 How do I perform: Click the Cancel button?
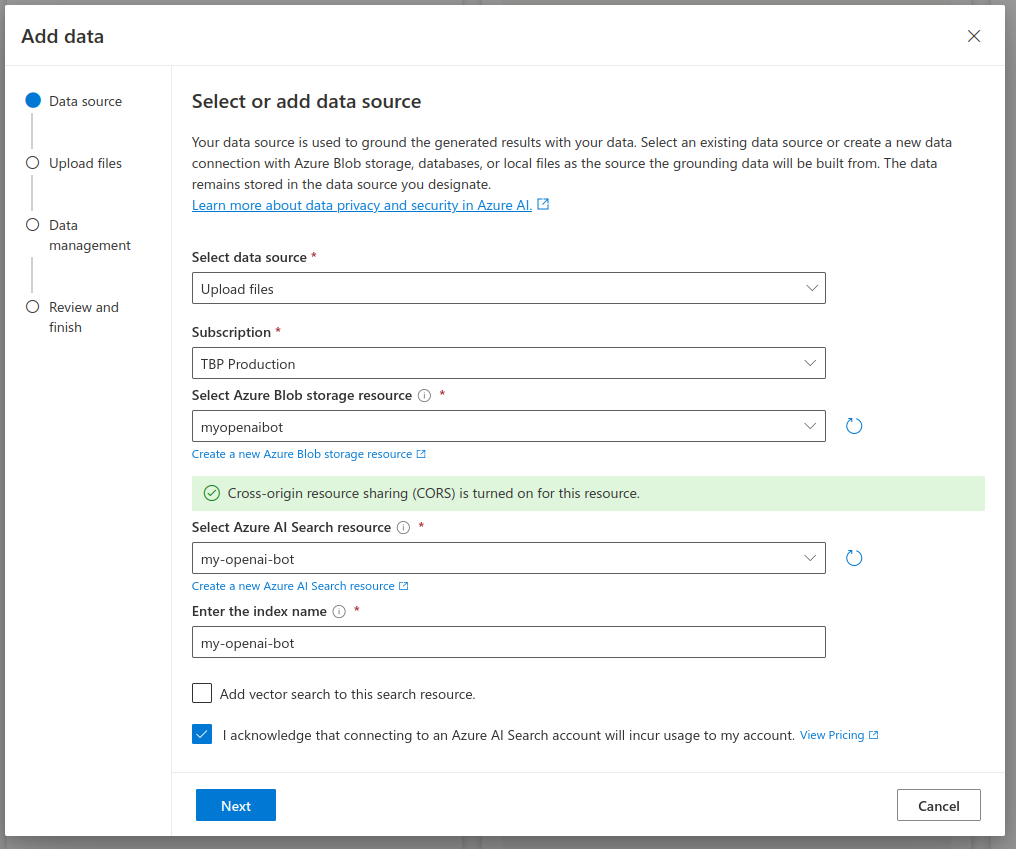pos(938,805)
